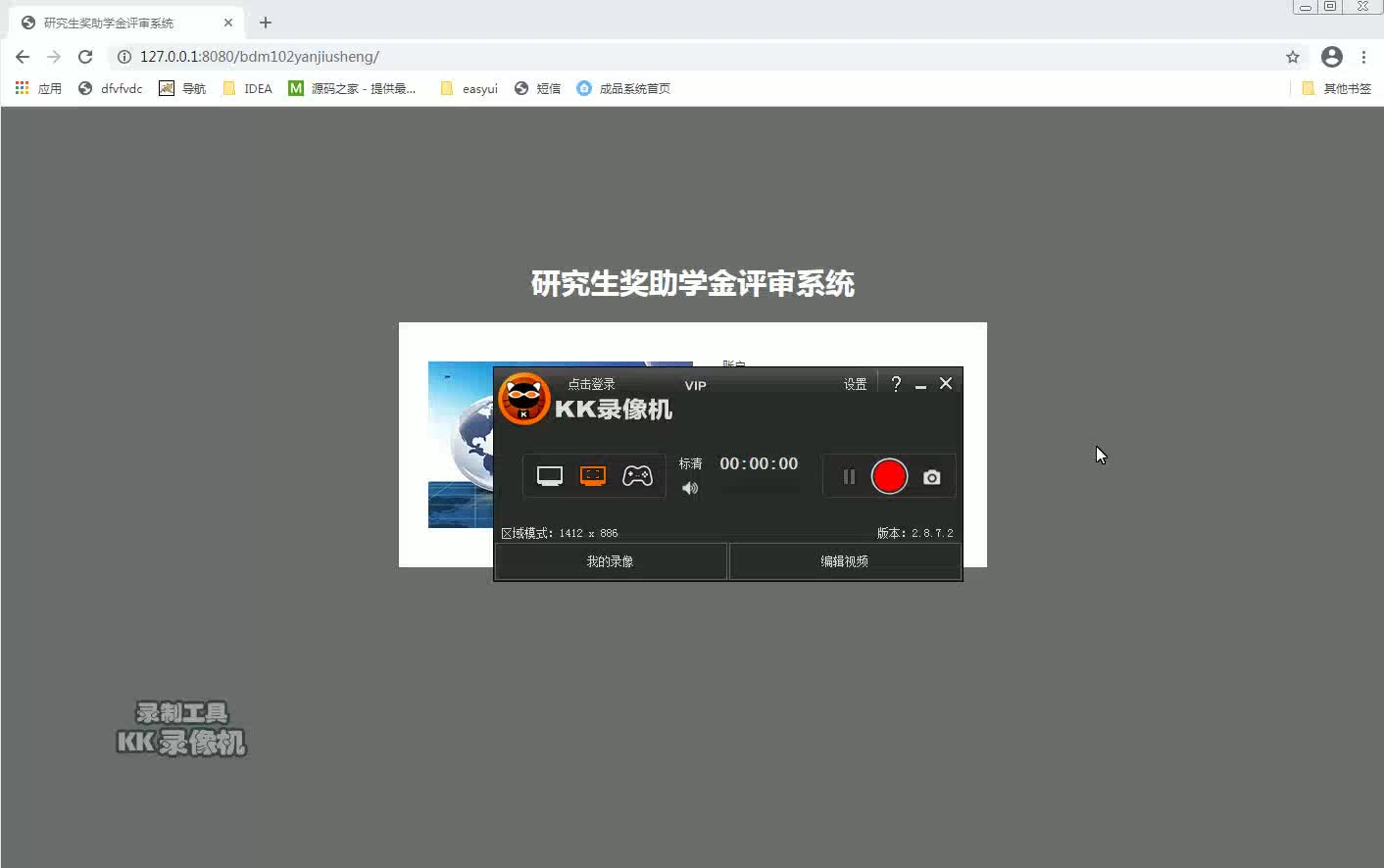Open the Chrome three-dot menu
The width and height of the screenshot is (1384, 868).
point(1364,57)
